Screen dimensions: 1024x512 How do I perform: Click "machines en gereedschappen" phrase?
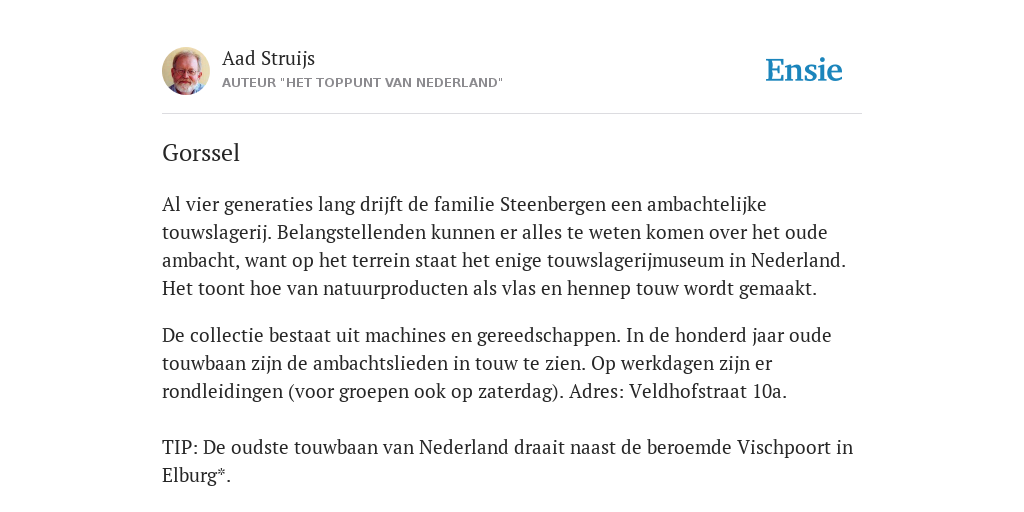tap(492, 336)
